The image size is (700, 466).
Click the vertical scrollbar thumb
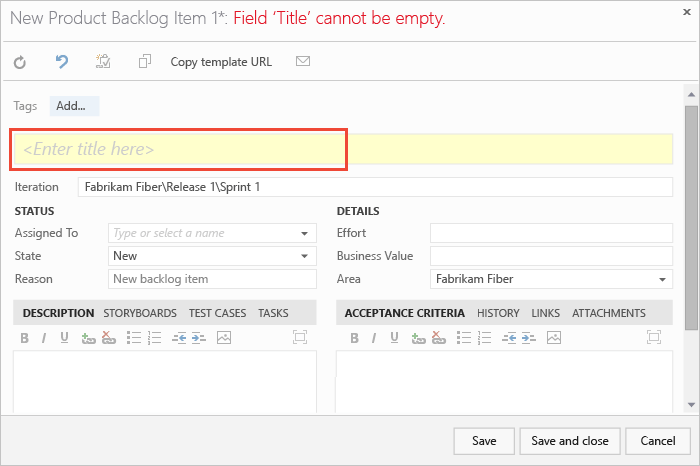click(691, 218)
